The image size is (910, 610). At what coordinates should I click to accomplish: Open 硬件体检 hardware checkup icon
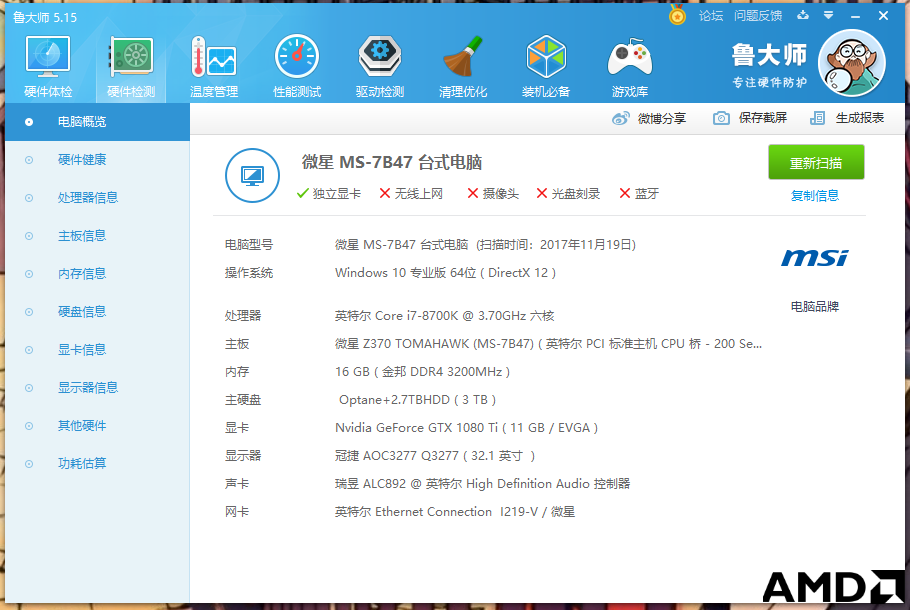48,66
